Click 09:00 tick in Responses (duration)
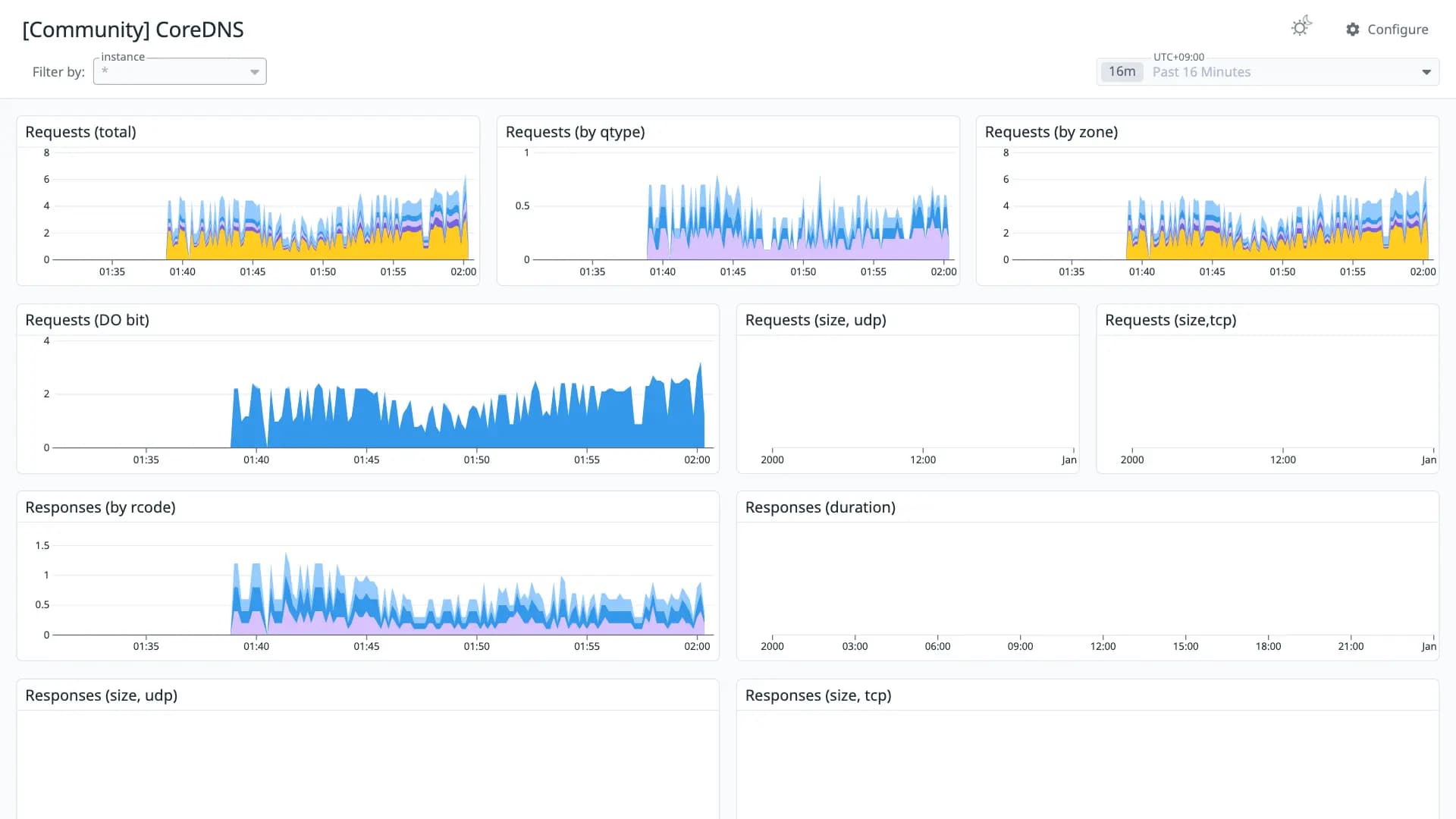Screen dimensions: 1456x819 [1020, 646]
